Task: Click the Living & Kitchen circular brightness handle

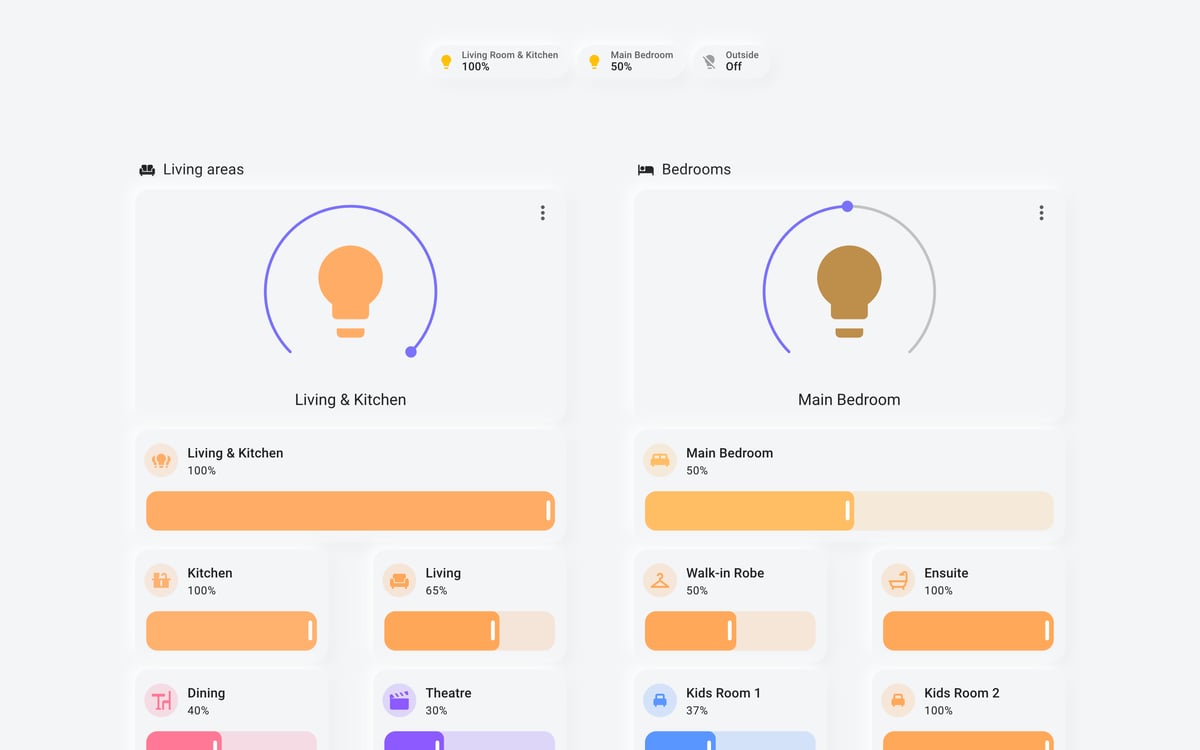Action: coord(411,352)
